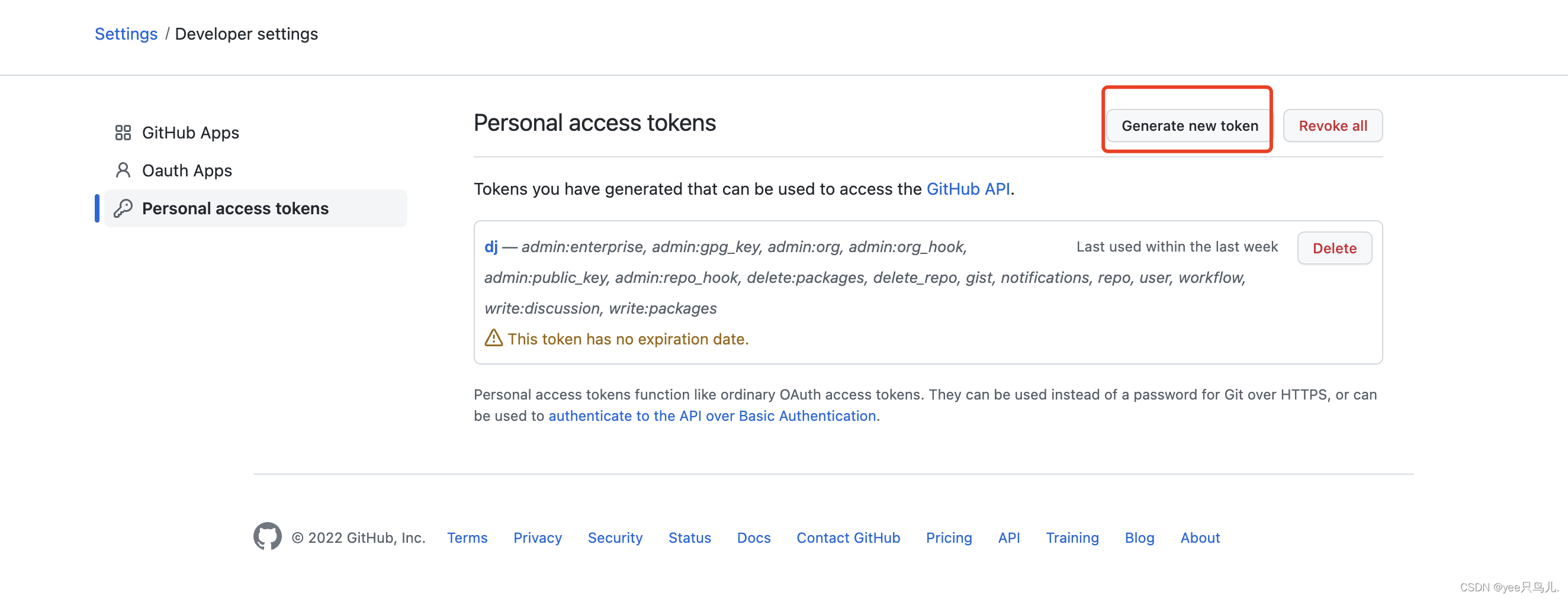Screen dimensions: 1568x599
Task: Click Generate new token button
Action: [x=1190, y=126]
